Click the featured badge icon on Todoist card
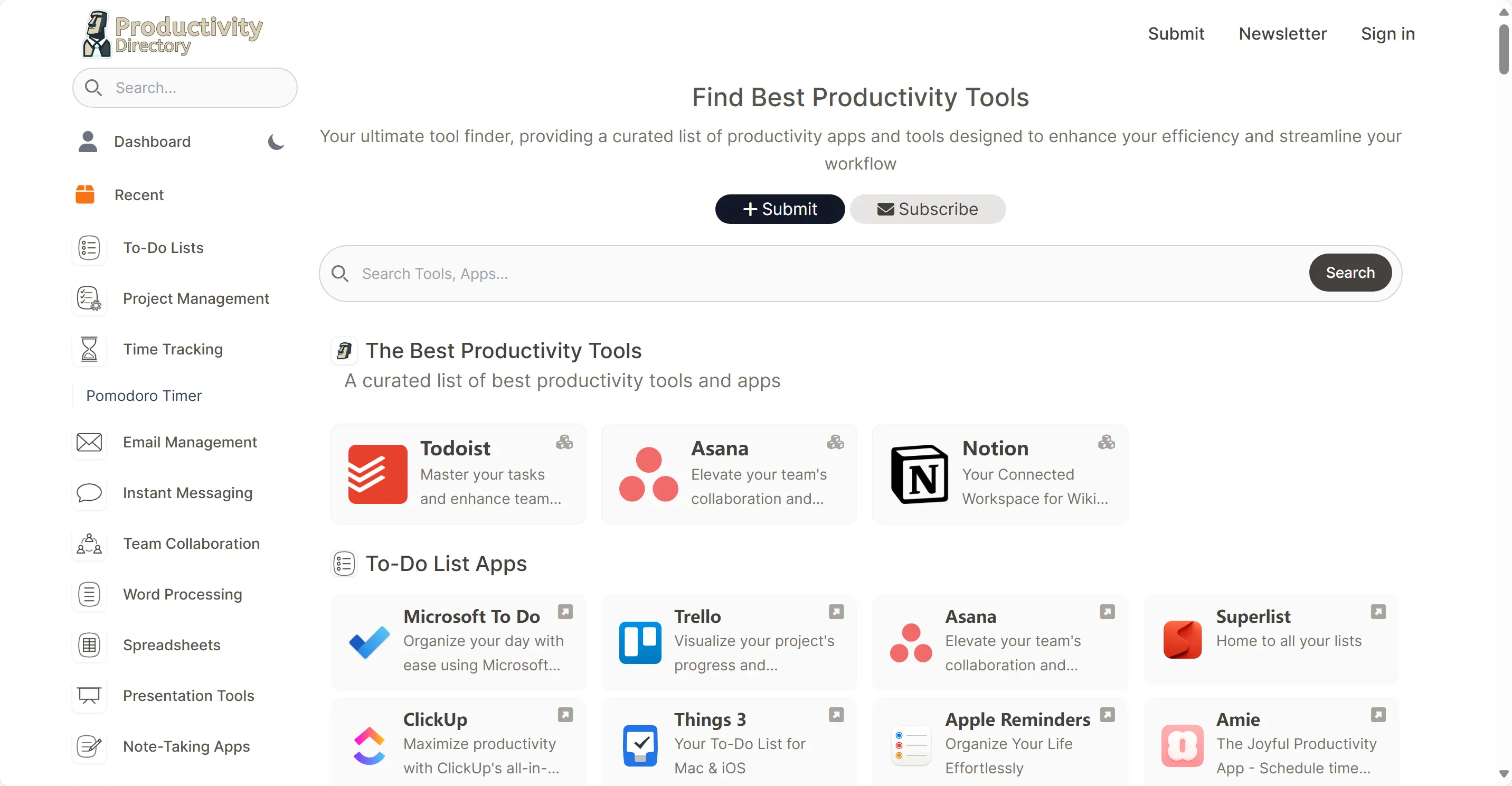Screen dimensions: 1512x786 564,442
